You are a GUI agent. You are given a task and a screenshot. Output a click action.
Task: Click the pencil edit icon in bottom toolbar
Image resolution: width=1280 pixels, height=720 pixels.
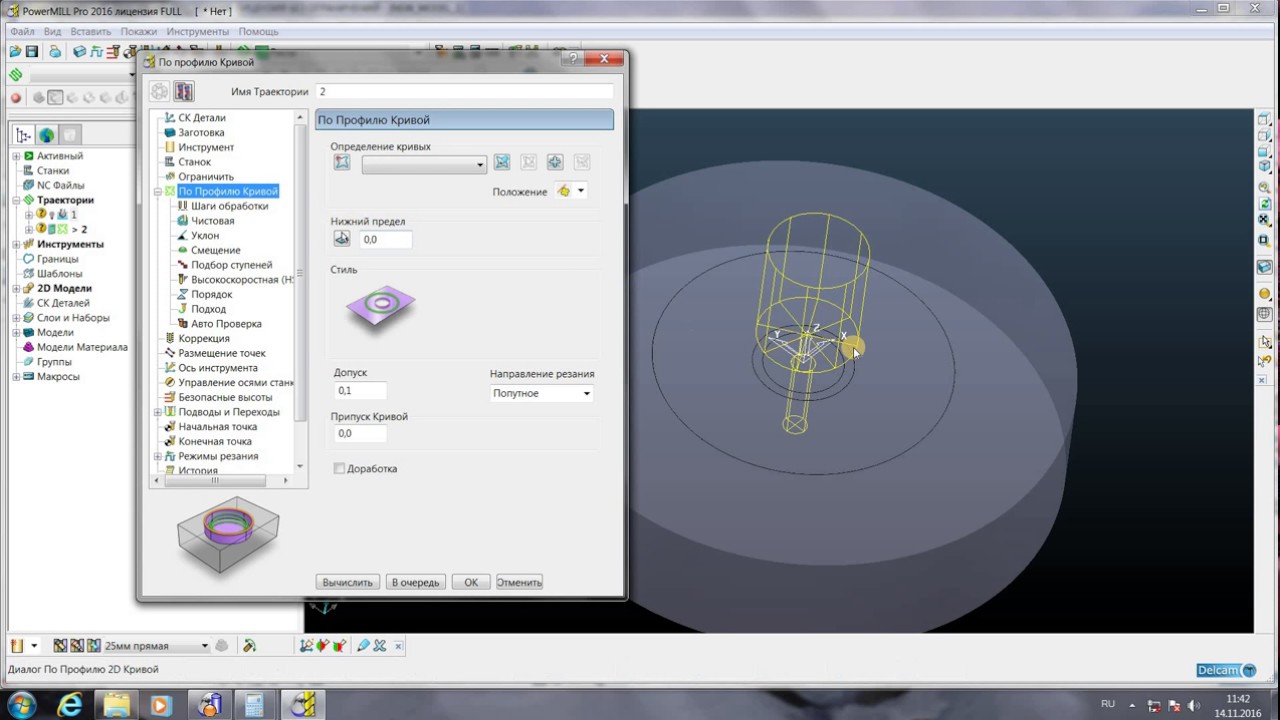pos(363,646)
